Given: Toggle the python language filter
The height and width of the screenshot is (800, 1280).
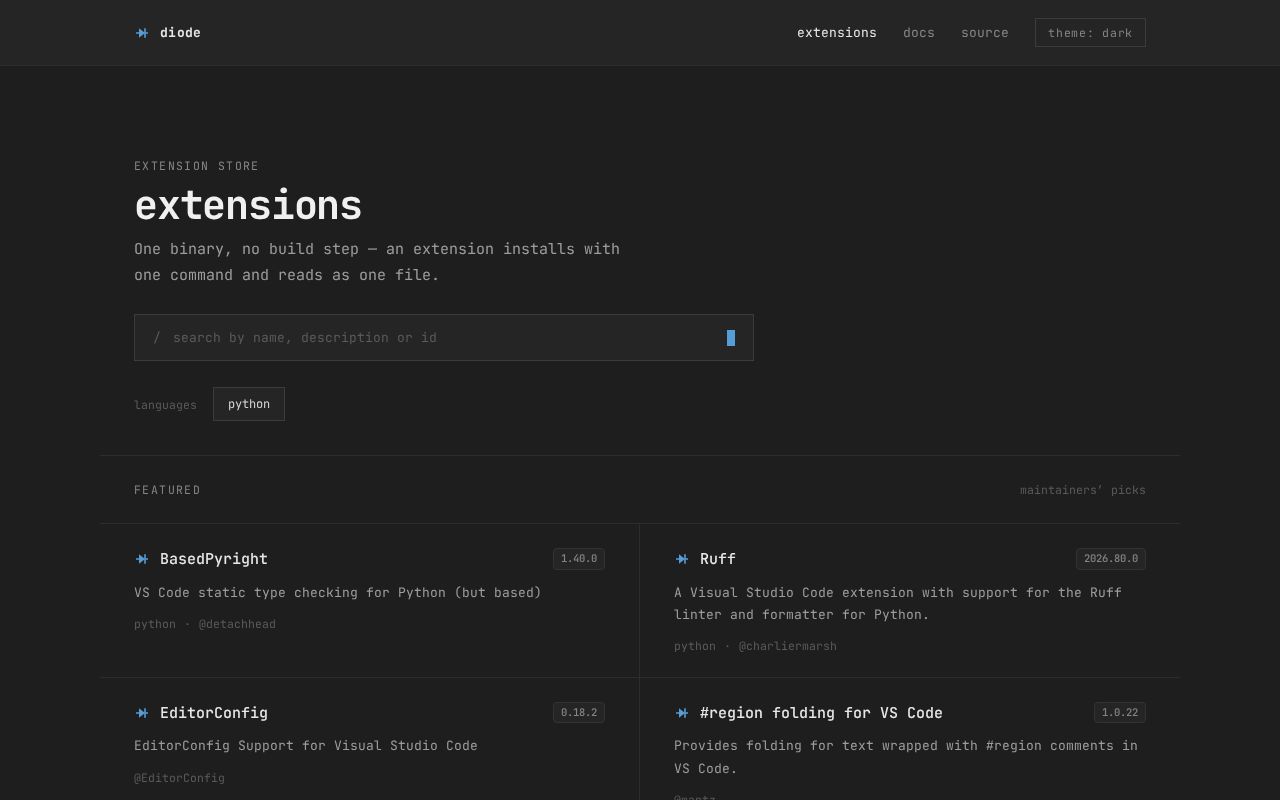Looking at the screenshot, I should click(249, 404).
